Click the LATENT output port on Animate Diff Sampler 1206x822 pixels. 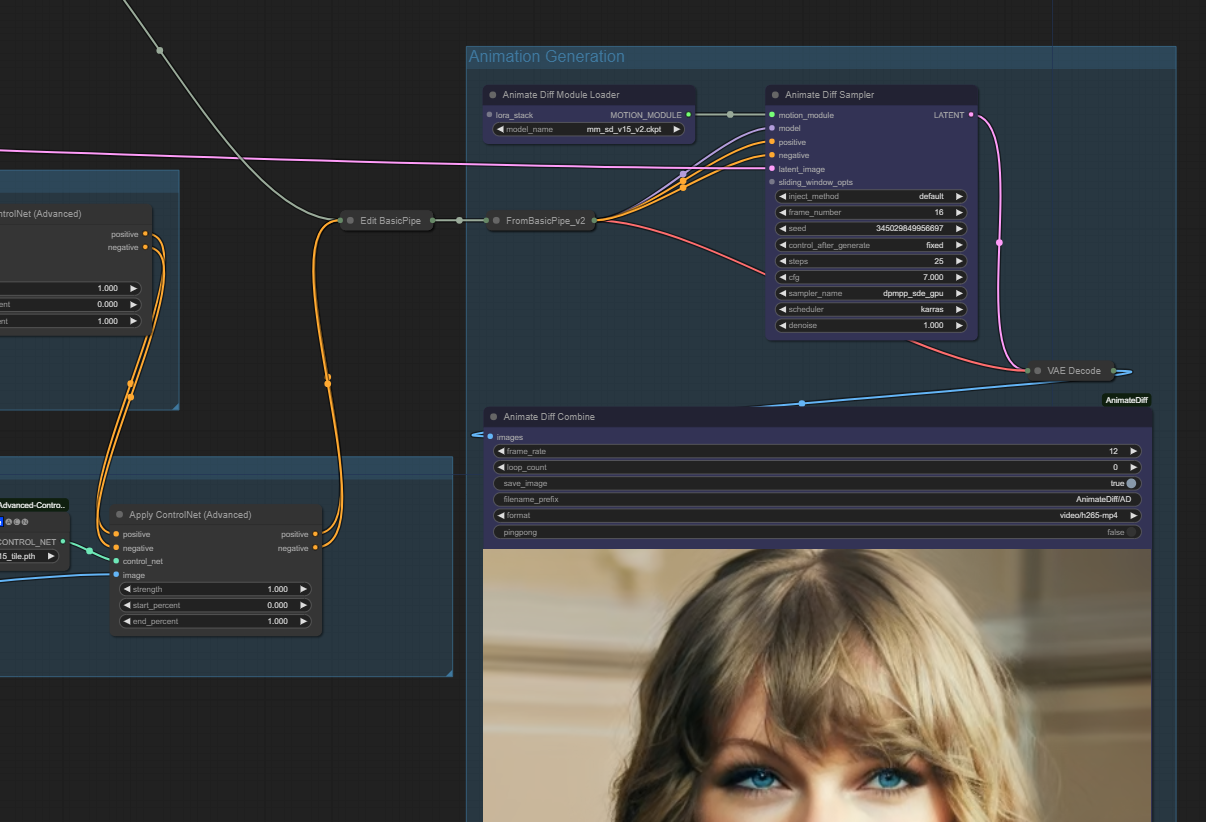(972, 115)
